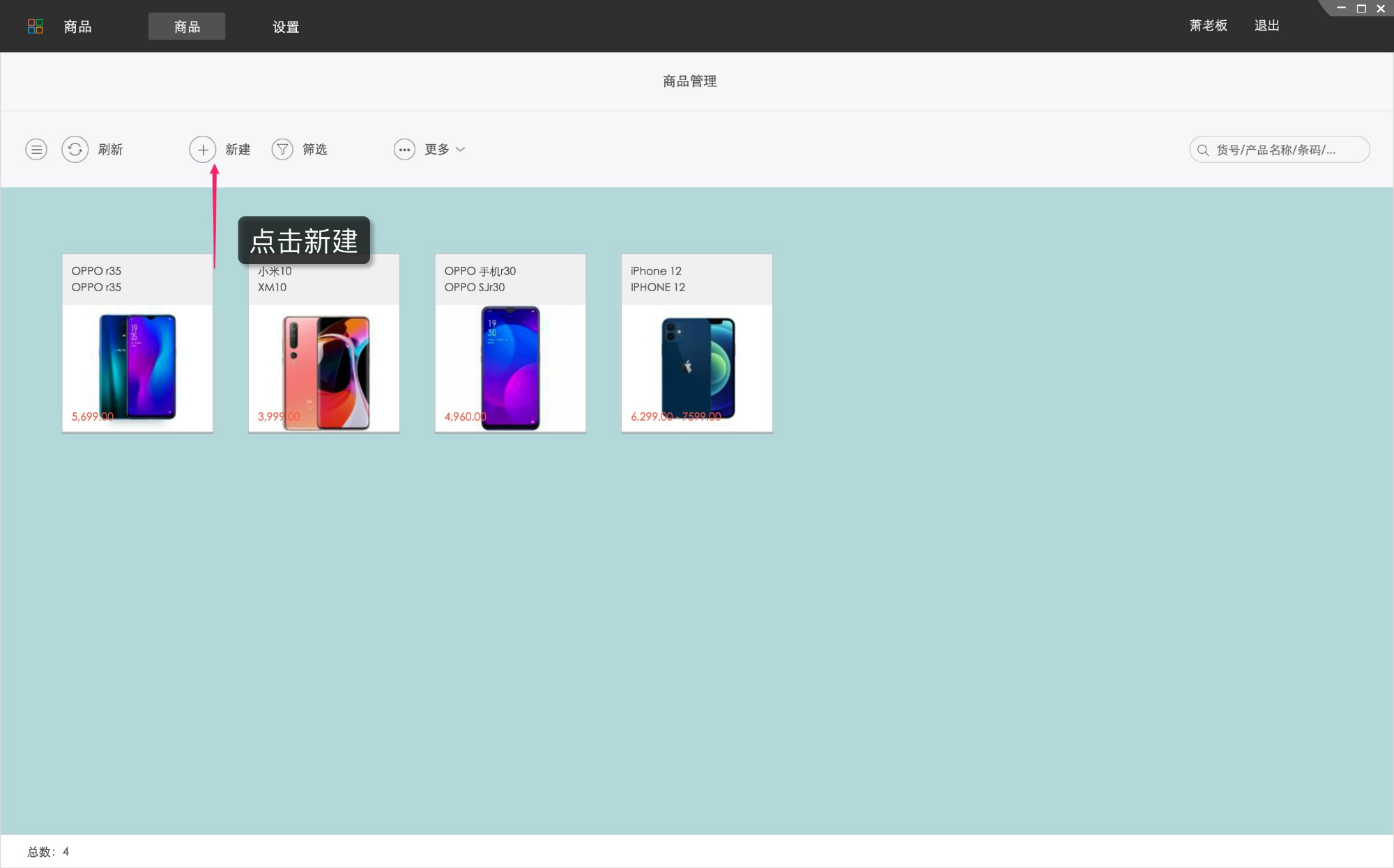The image size is (1394, 868).
Task: Click the three-dots more icon
Action: click(404, 149)
